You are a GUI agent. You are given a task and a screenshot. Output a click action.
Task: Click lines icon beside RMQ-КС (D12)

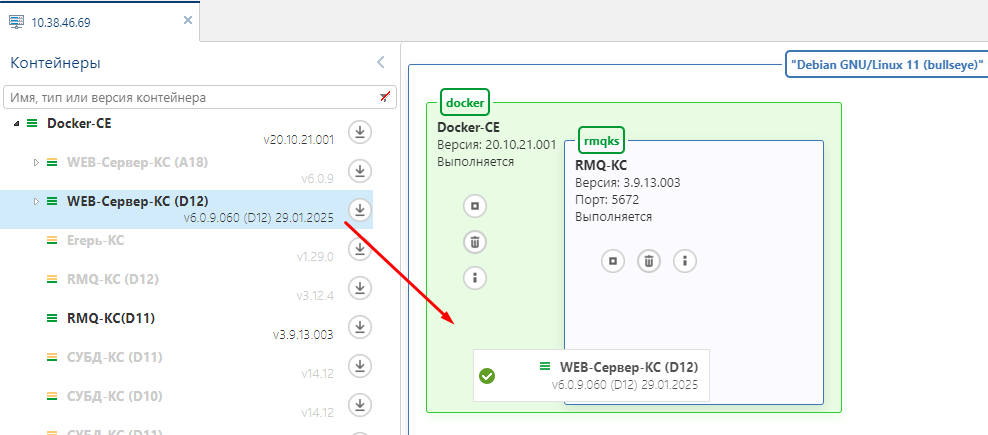(52, 279)
